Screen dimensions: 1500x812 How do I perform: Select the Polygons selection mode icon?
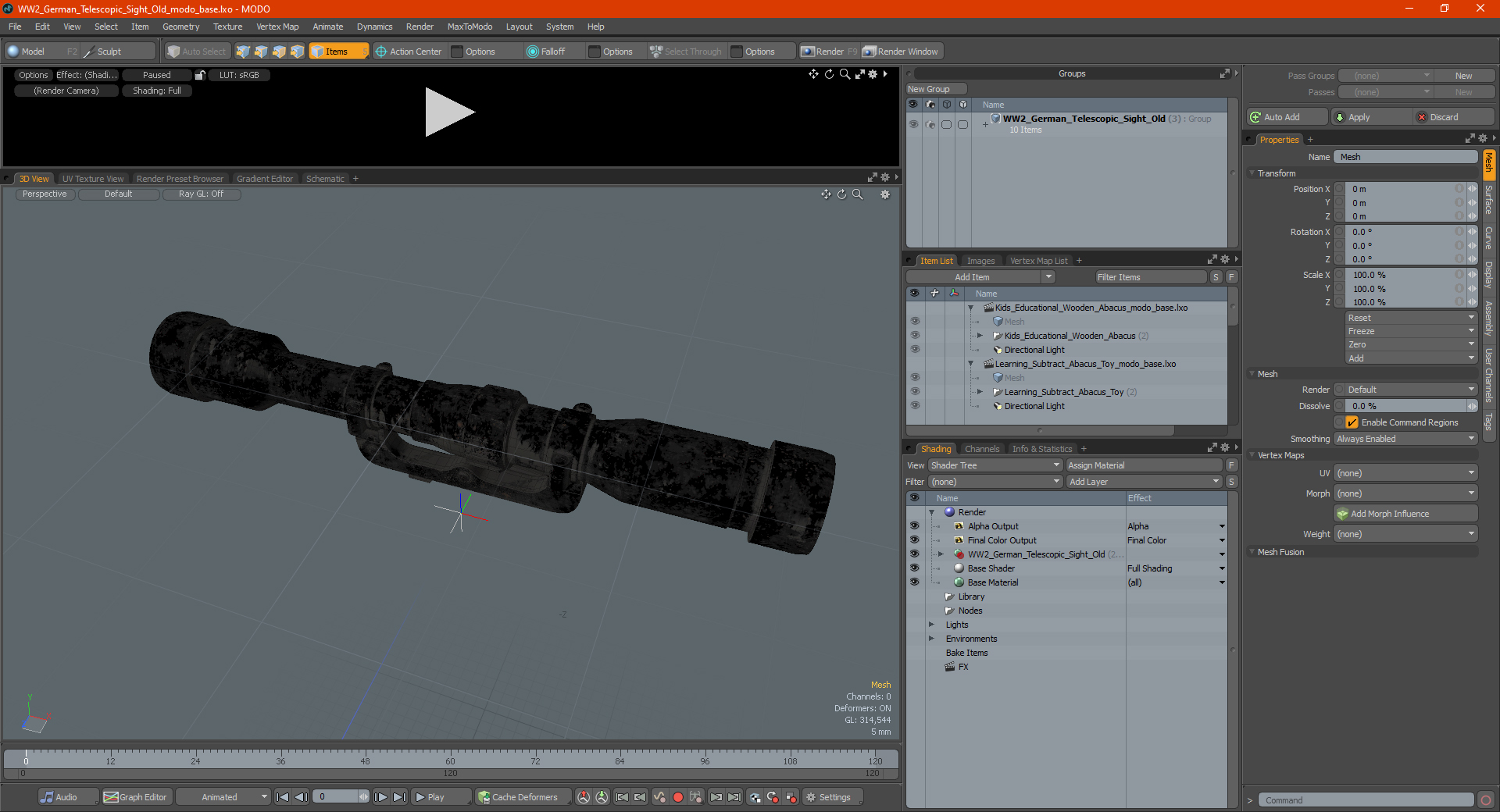[x=279, y=52]
